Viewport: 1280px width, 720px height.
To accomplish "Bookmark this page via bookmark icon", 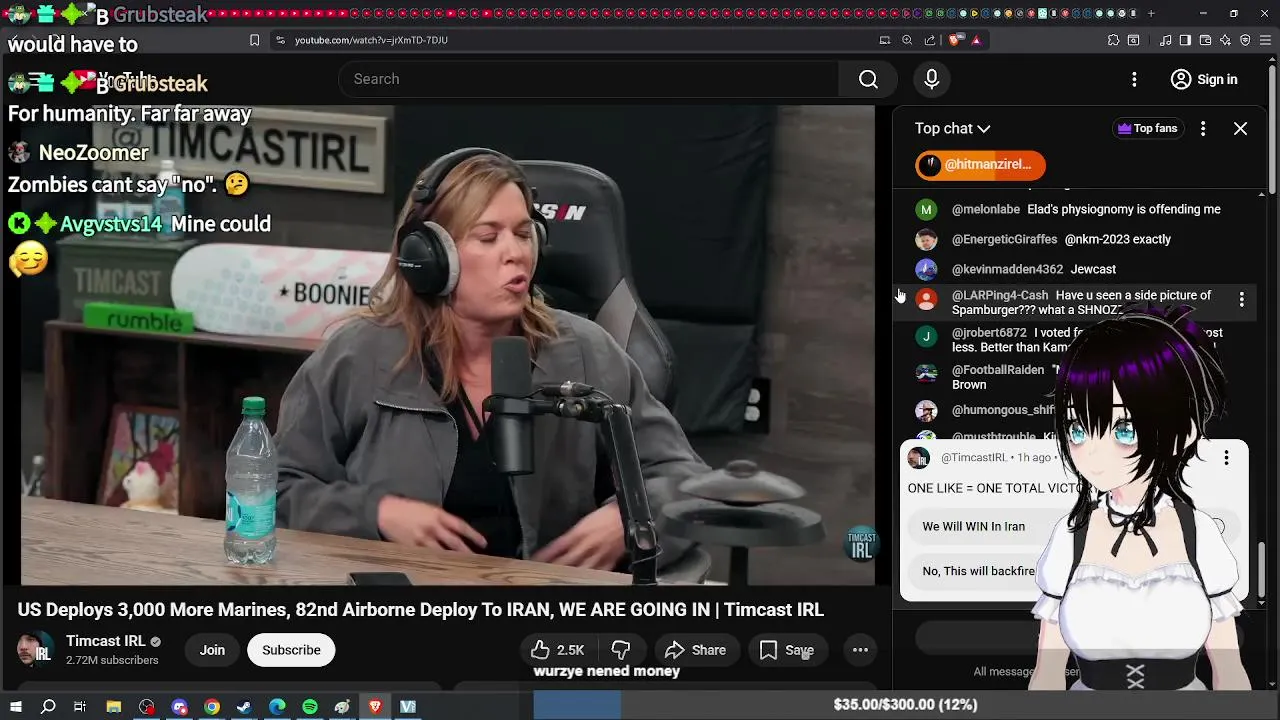I will (255, 40).
